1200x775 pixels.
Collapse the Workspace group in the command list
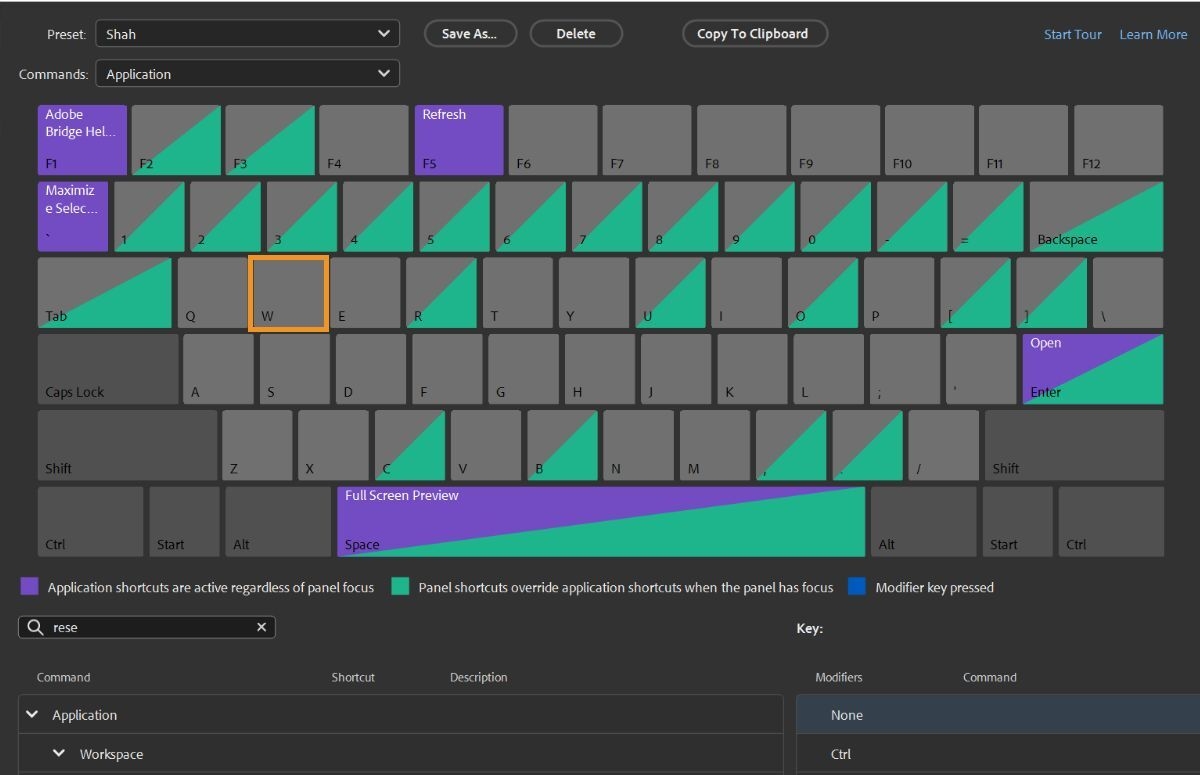[x=58, y=753]
